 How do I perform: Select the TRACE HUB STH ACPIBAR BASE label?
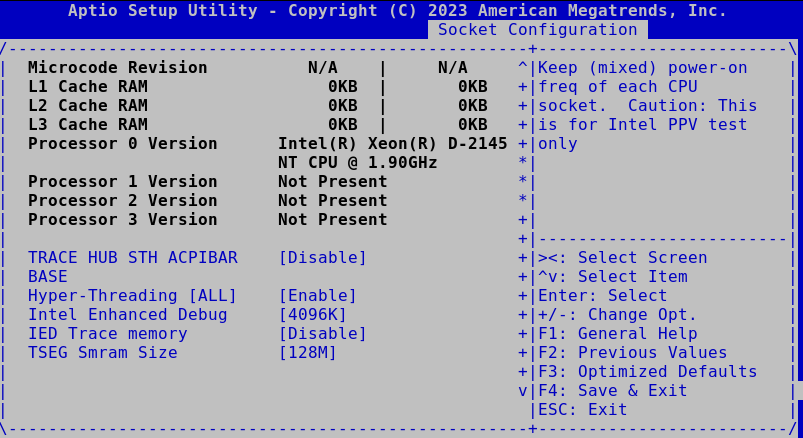[x=132, y=258]
